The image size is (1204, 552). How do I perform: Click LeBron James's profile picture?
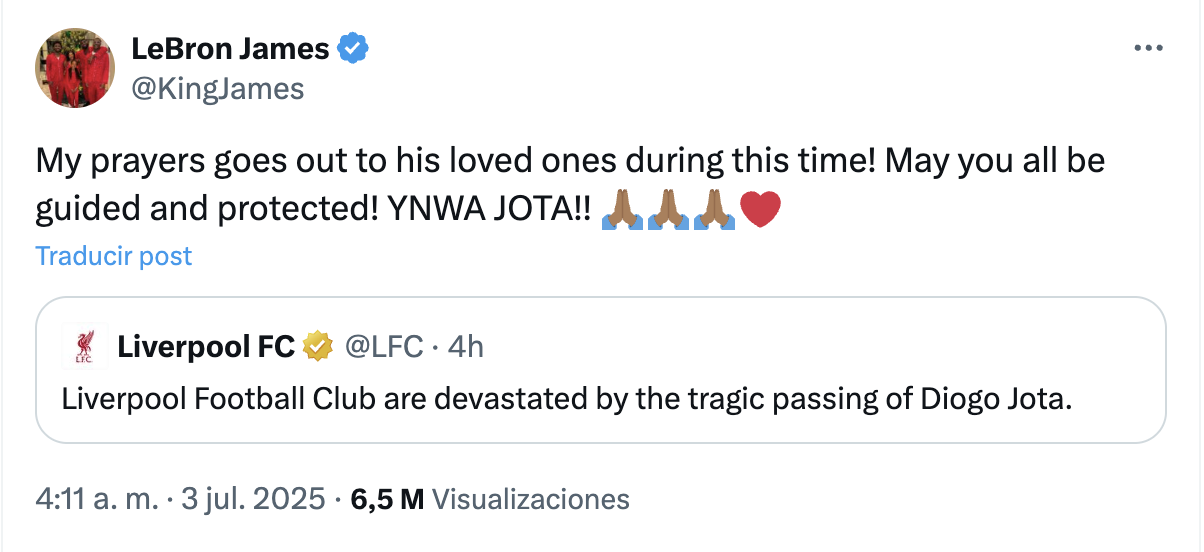tap(75, 67)
